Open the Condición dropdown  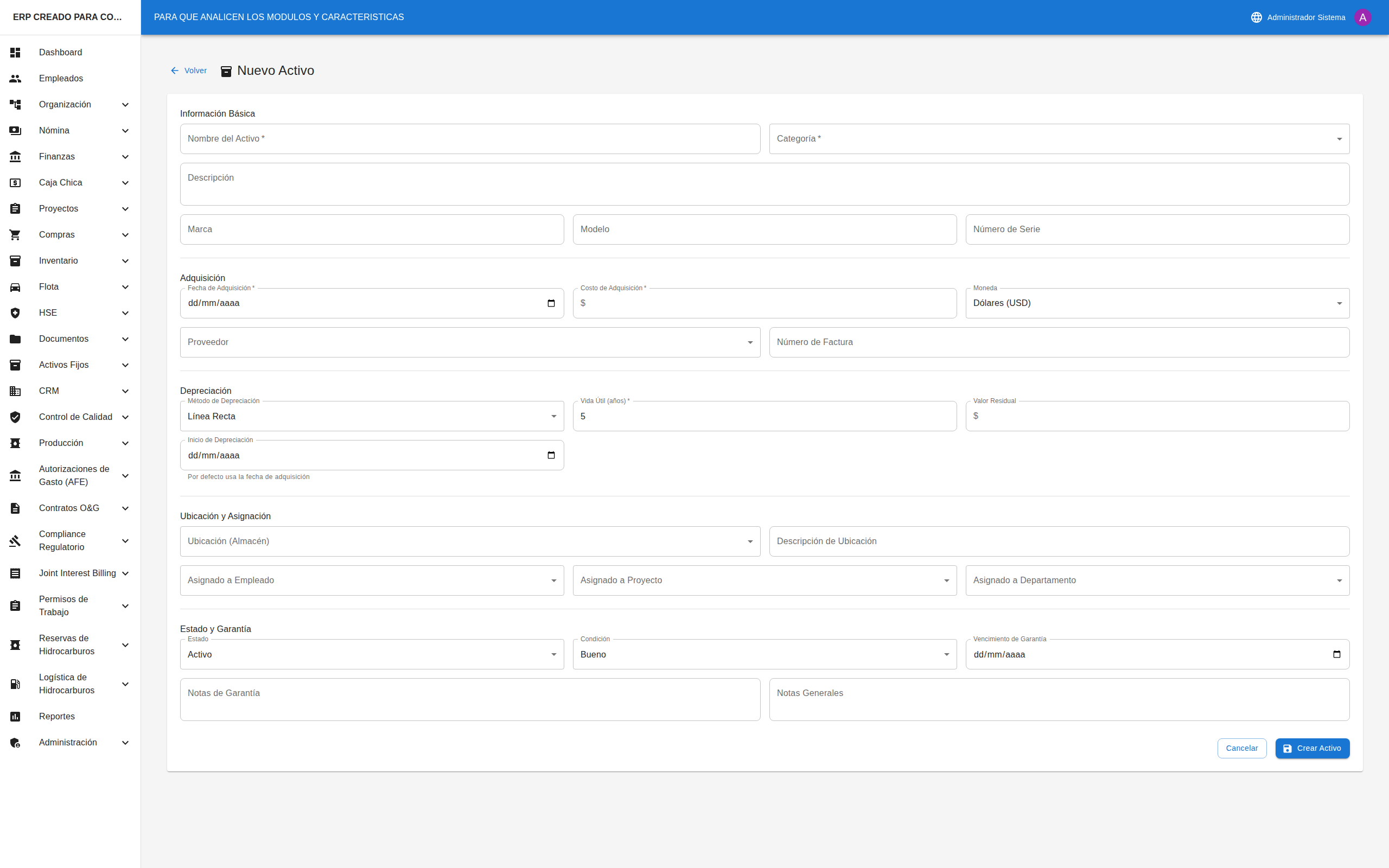764,654
